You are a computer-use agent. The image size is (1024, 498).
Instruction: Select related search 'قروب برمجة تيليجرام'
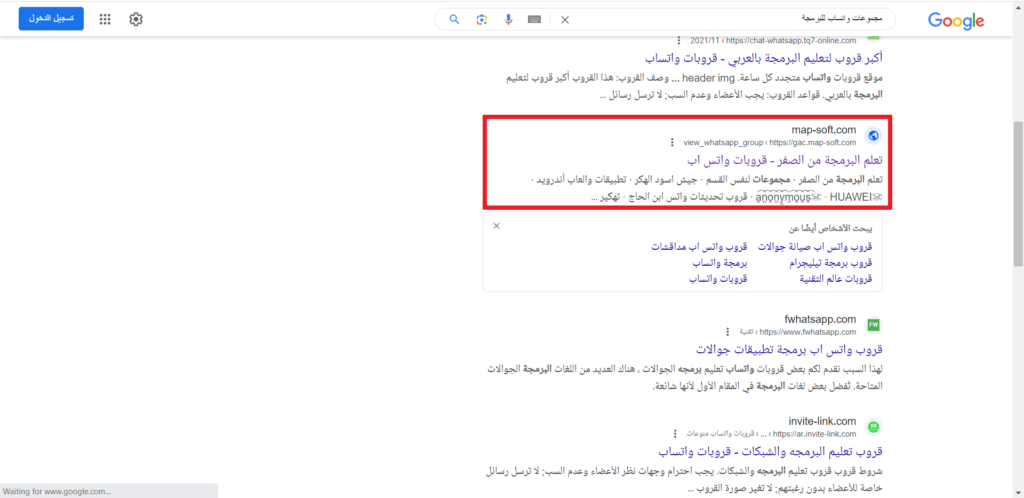(830, 263)
